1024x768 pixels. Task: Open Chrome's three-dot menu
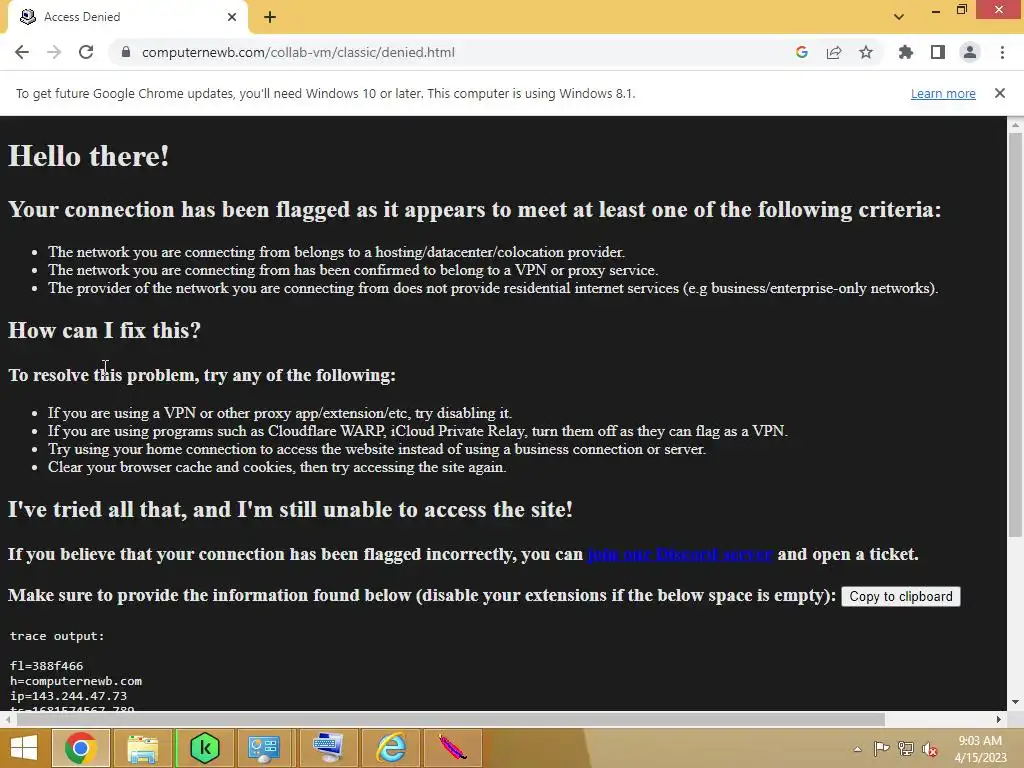coord(1002,52)
